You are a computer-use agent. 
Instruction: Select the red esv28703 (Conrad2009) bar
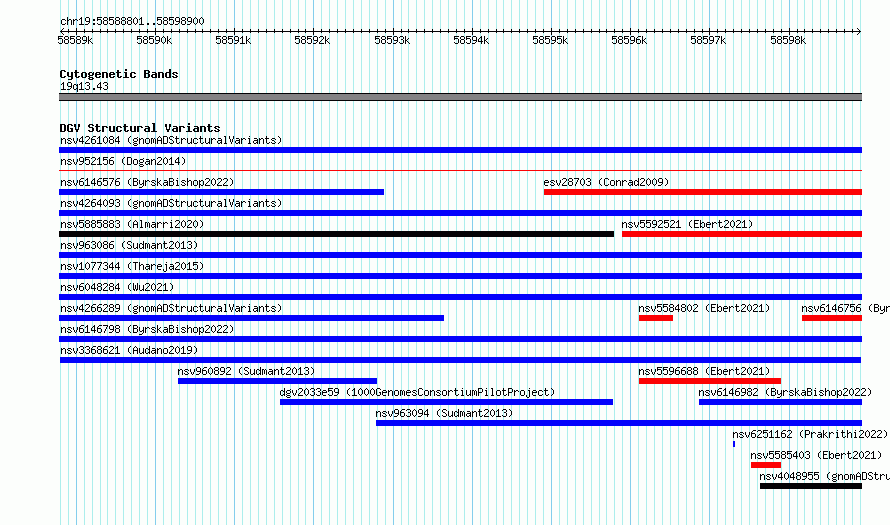(x=703, y=192)
